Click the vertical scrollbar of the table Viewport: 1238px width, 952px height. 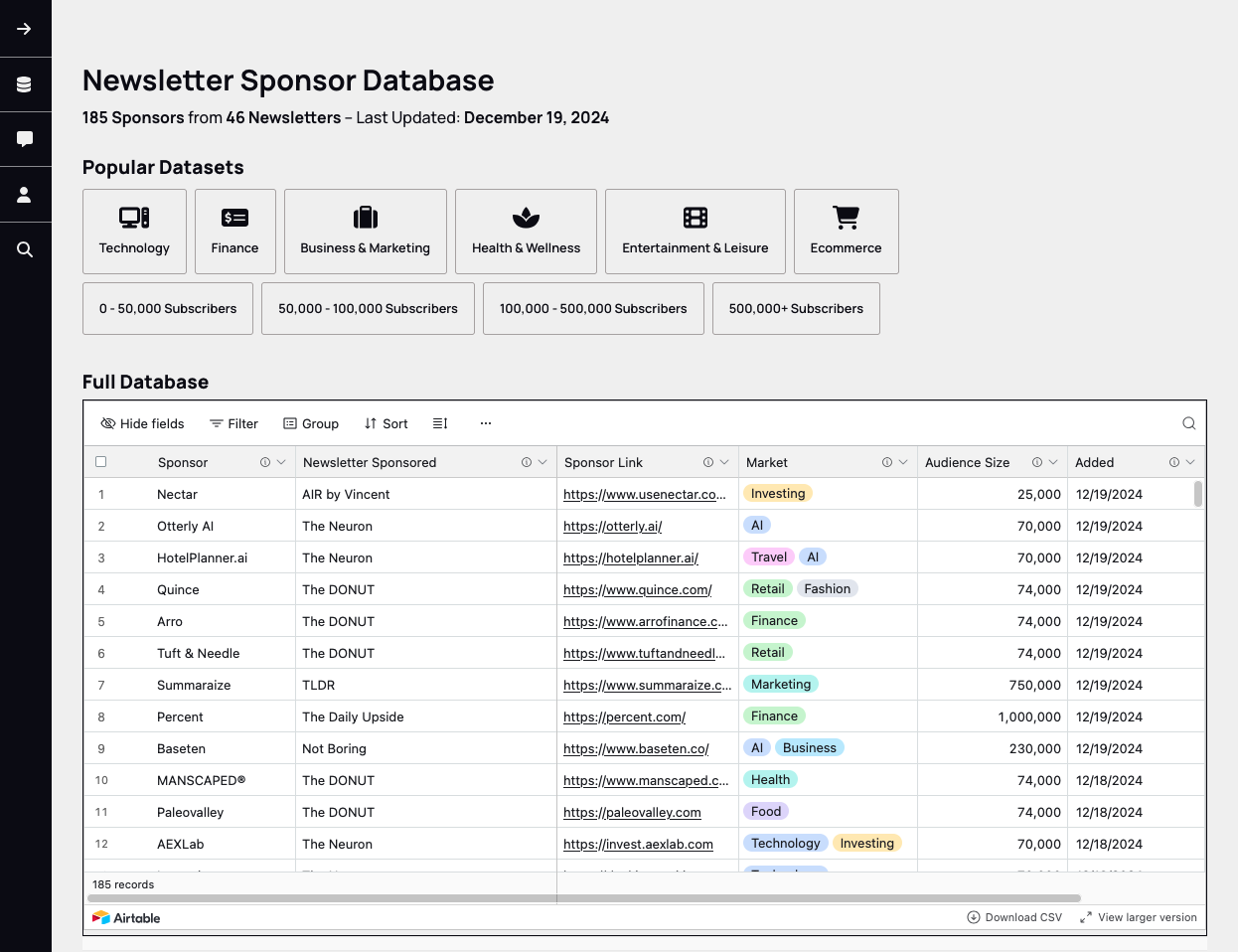(x=1198, y=494)
